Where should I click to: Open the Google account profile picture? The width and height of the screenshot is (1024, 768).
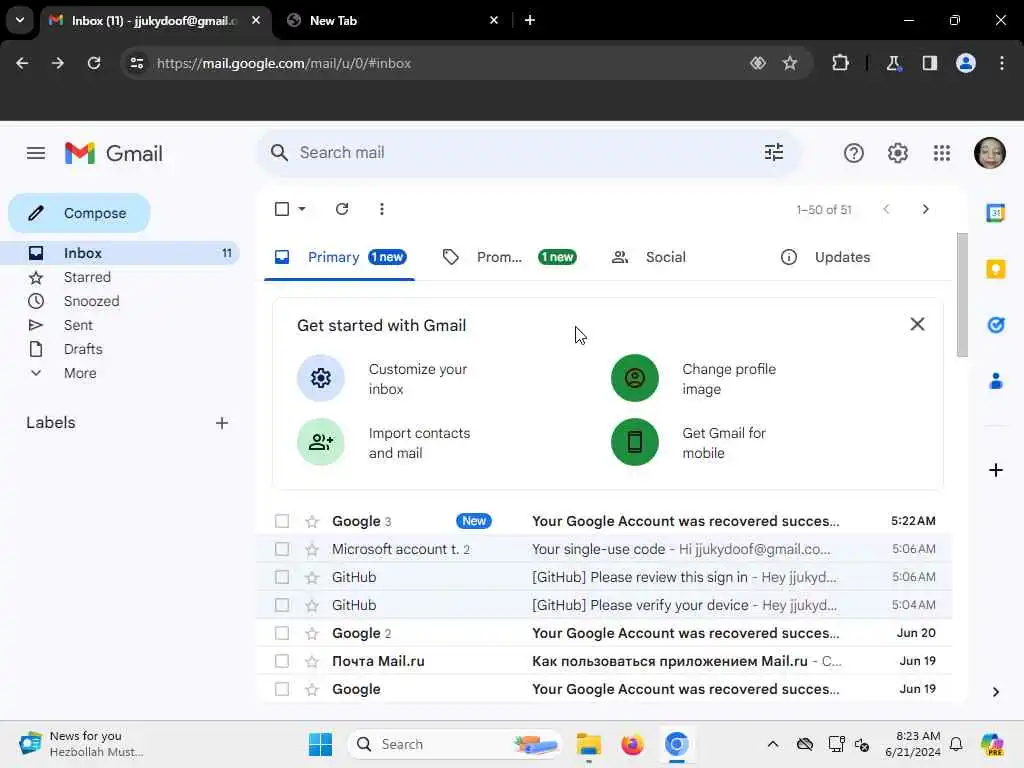(989, 153)
